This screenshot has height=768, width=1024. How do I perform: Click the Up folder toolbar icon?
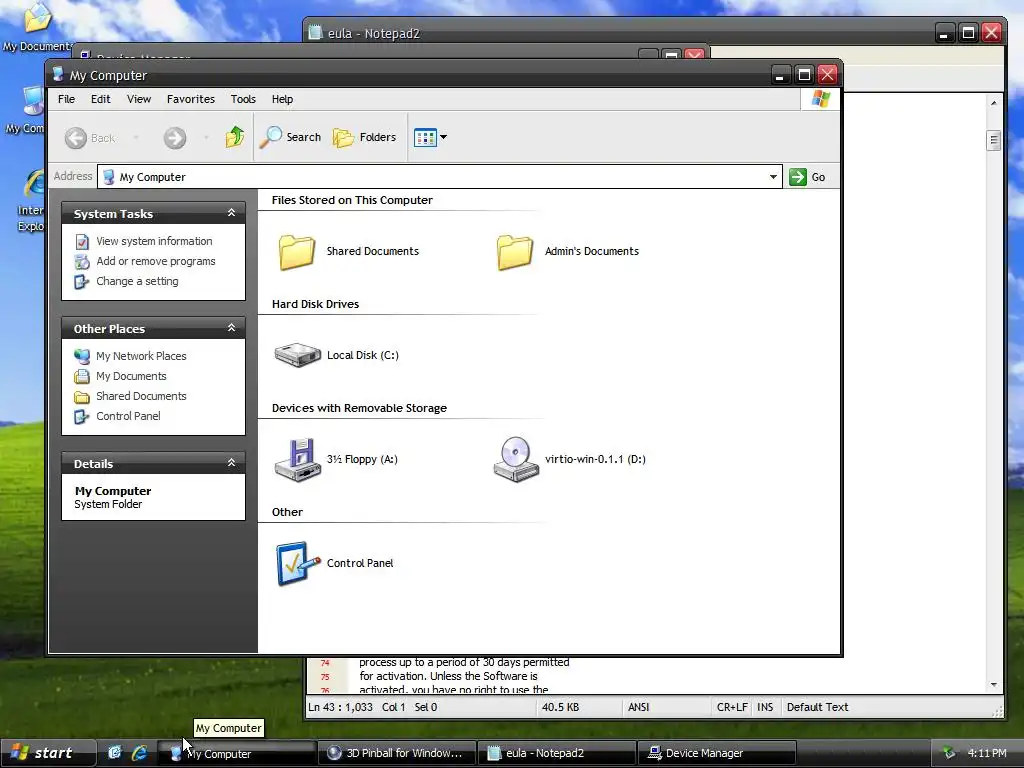(x=234, y=137)
